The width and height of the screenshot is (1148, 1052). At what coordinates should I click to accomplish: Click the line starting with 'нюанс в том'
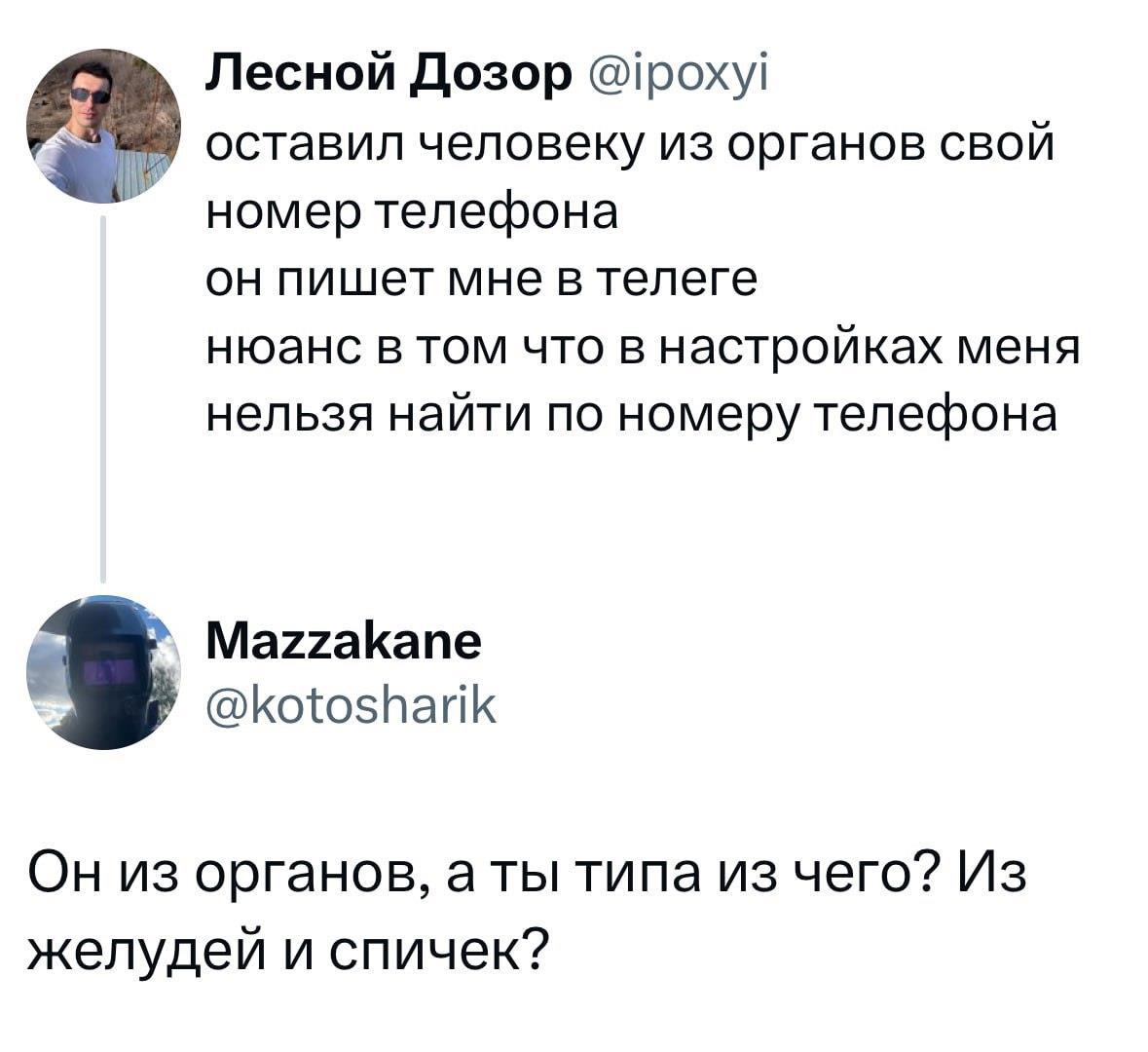click(x=645, y=347)
